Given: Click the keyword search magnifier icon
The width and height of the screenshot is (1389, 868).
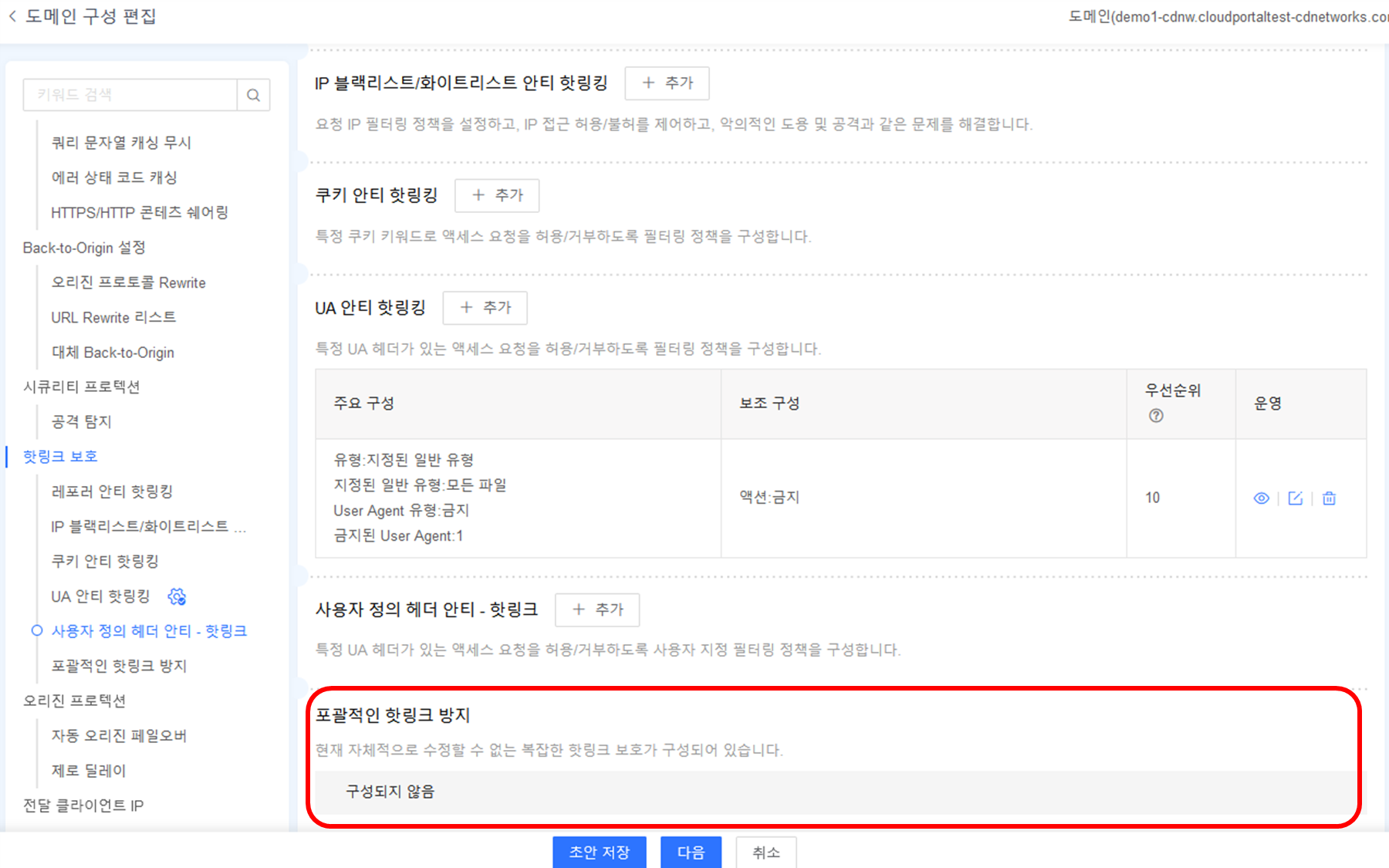Looking at the screenshot, I should coord(253,95).
